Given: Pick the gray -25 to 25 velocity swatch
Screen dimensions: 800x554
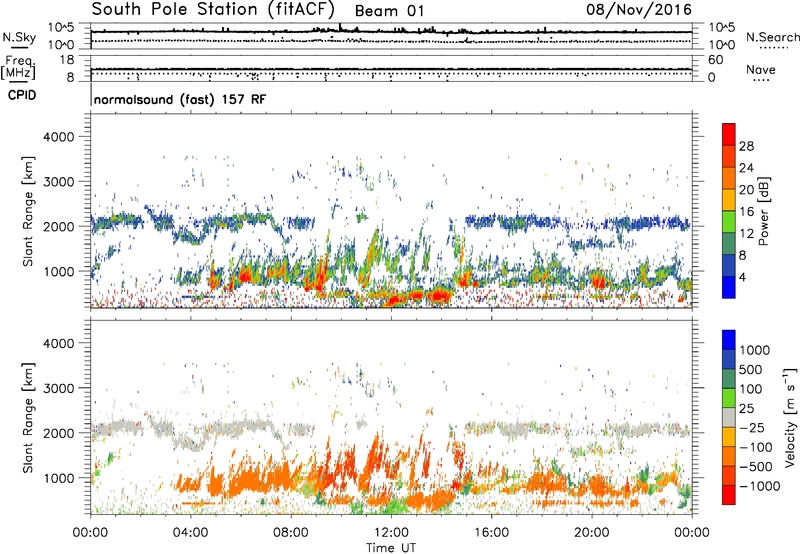Looking at the screenshot, I should point(729,418).
